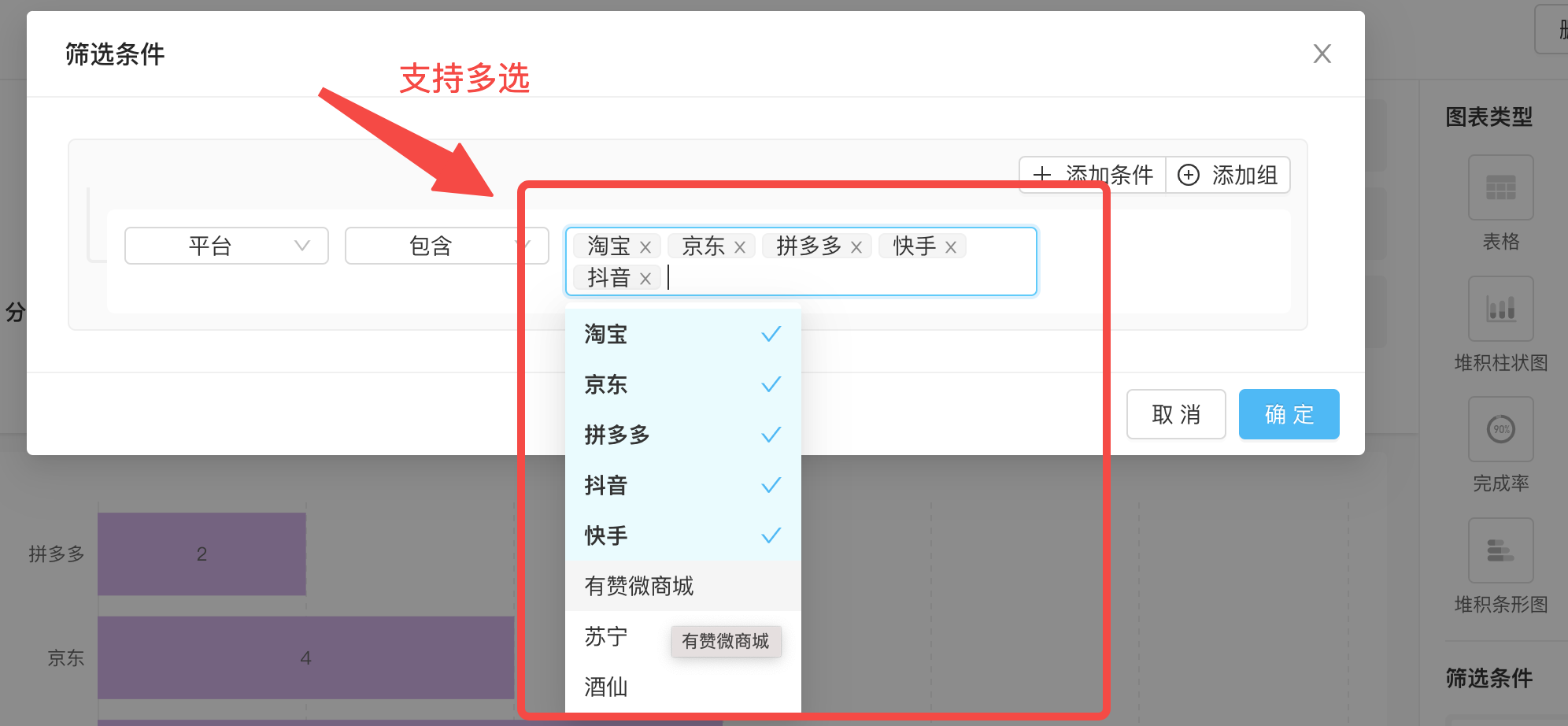Remove the 京东 tag

(x=740, y=247)
